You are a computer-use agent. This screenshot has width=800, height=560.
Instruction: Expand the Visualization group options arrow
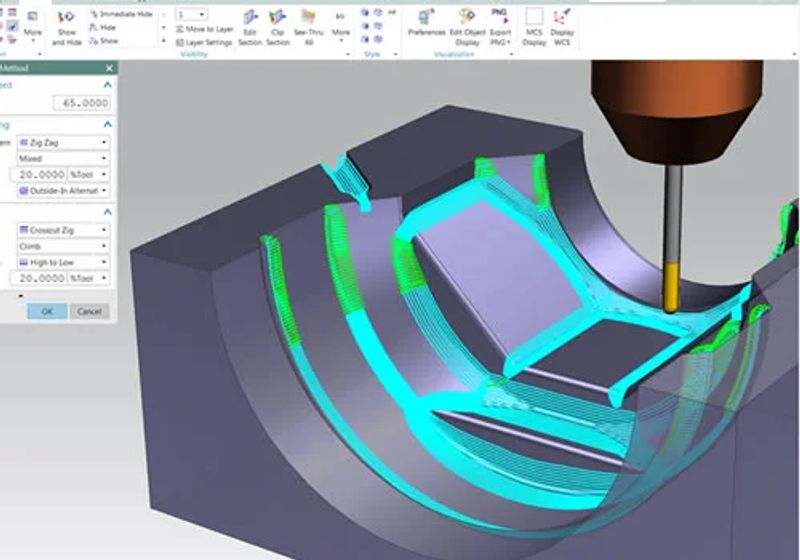(511, 54)
